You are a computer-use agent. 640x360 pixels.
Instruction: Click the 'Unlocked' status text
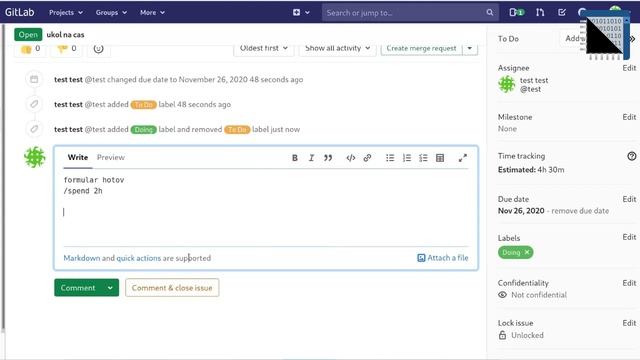(527, 335)
